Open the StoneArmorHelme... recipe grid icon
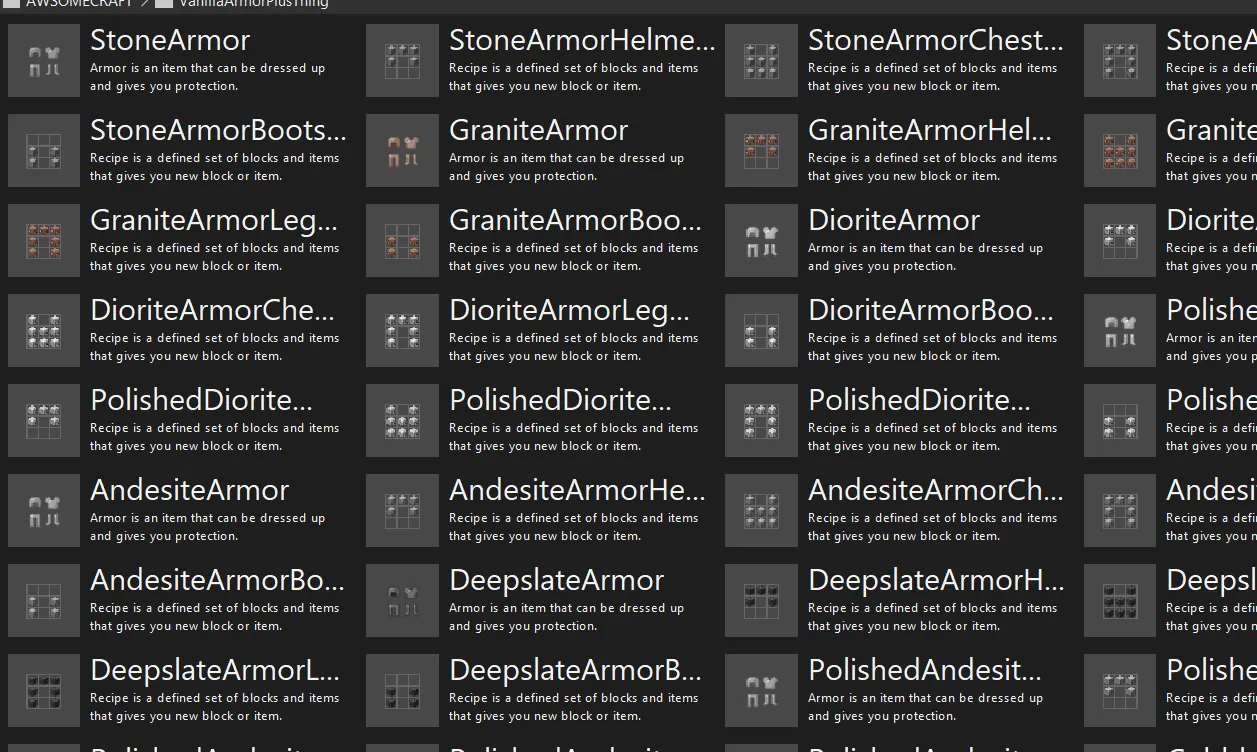Image resolution: width=1257 pixels, height=752 pixels. coord(403,61)
